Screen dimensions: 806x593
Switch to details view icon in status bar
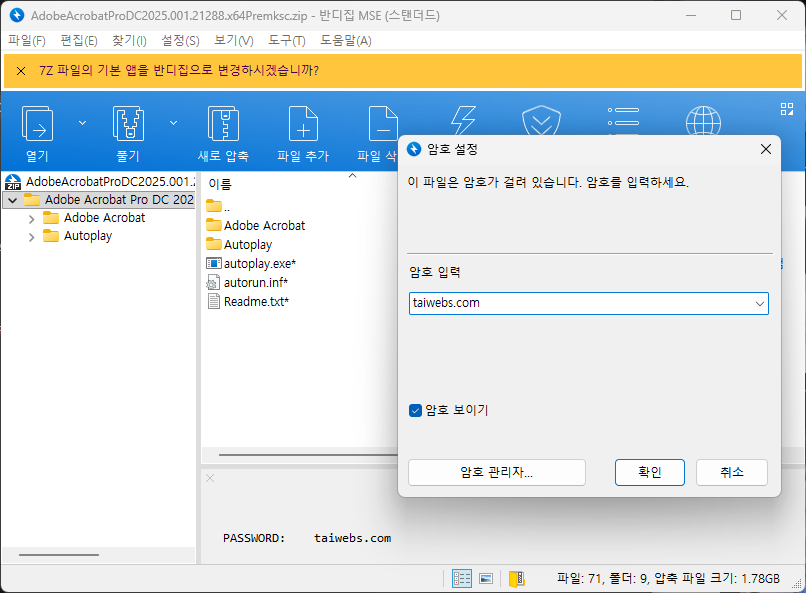click(x=462, y=579)
